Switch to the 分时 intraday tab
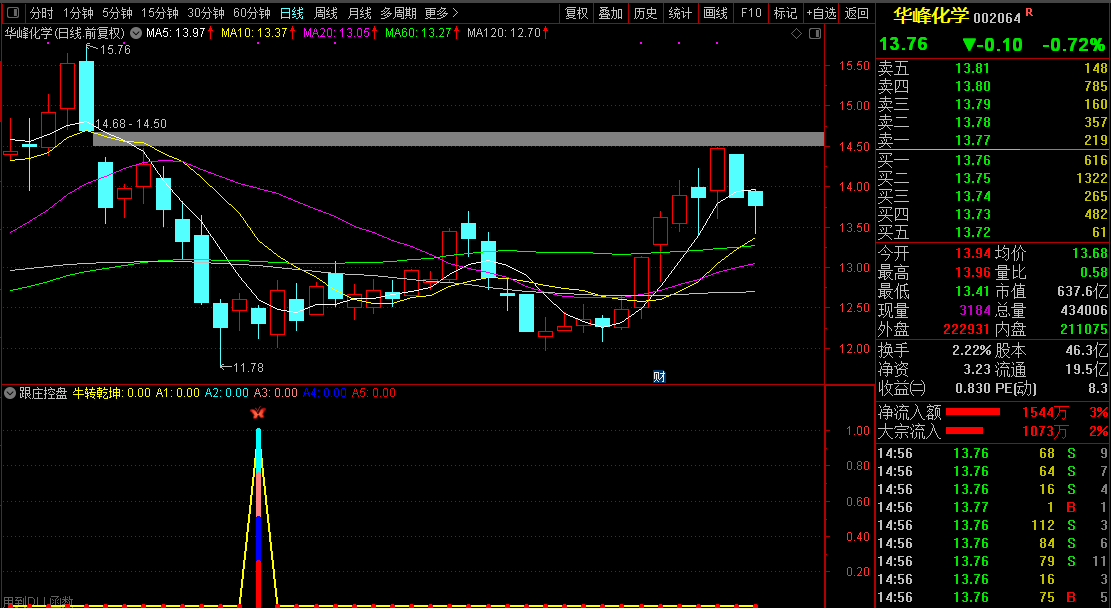The width and height of the screenshot is (1111, 608). point(41,13)
